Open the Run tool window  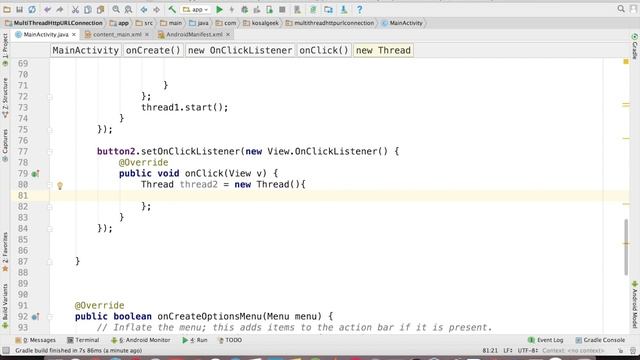click(x=195, y=340)
